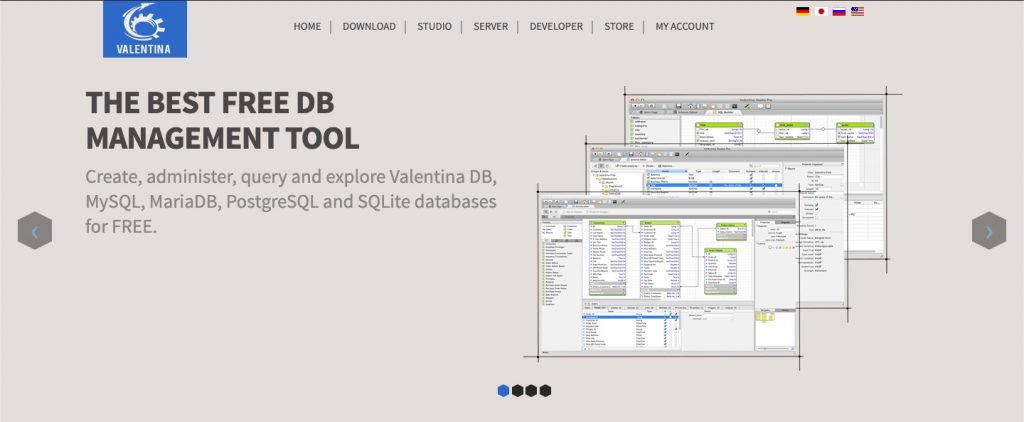This screenshot has height=422, width=1024.
Task: Switch language to US English flag
Action: [x=857, y=11]
